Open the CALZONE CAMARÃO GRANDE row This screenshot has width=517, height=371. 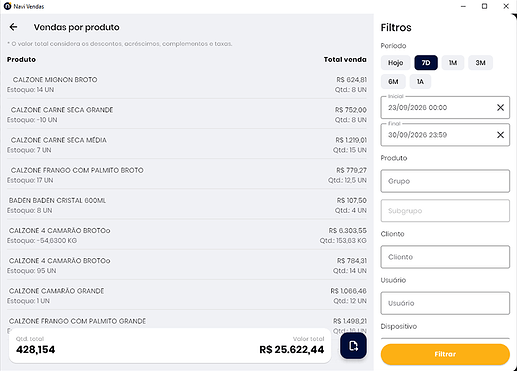[187, 296]
